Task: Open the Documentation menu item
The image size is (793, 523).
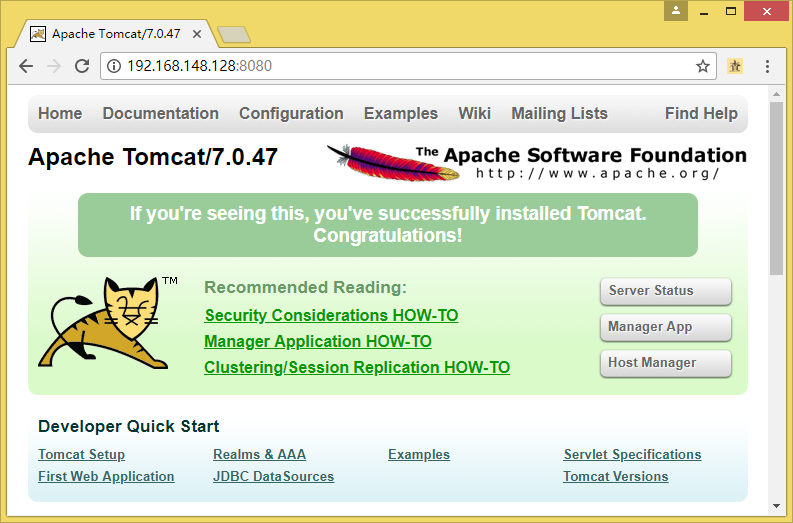Action: [x=160, y=113]
